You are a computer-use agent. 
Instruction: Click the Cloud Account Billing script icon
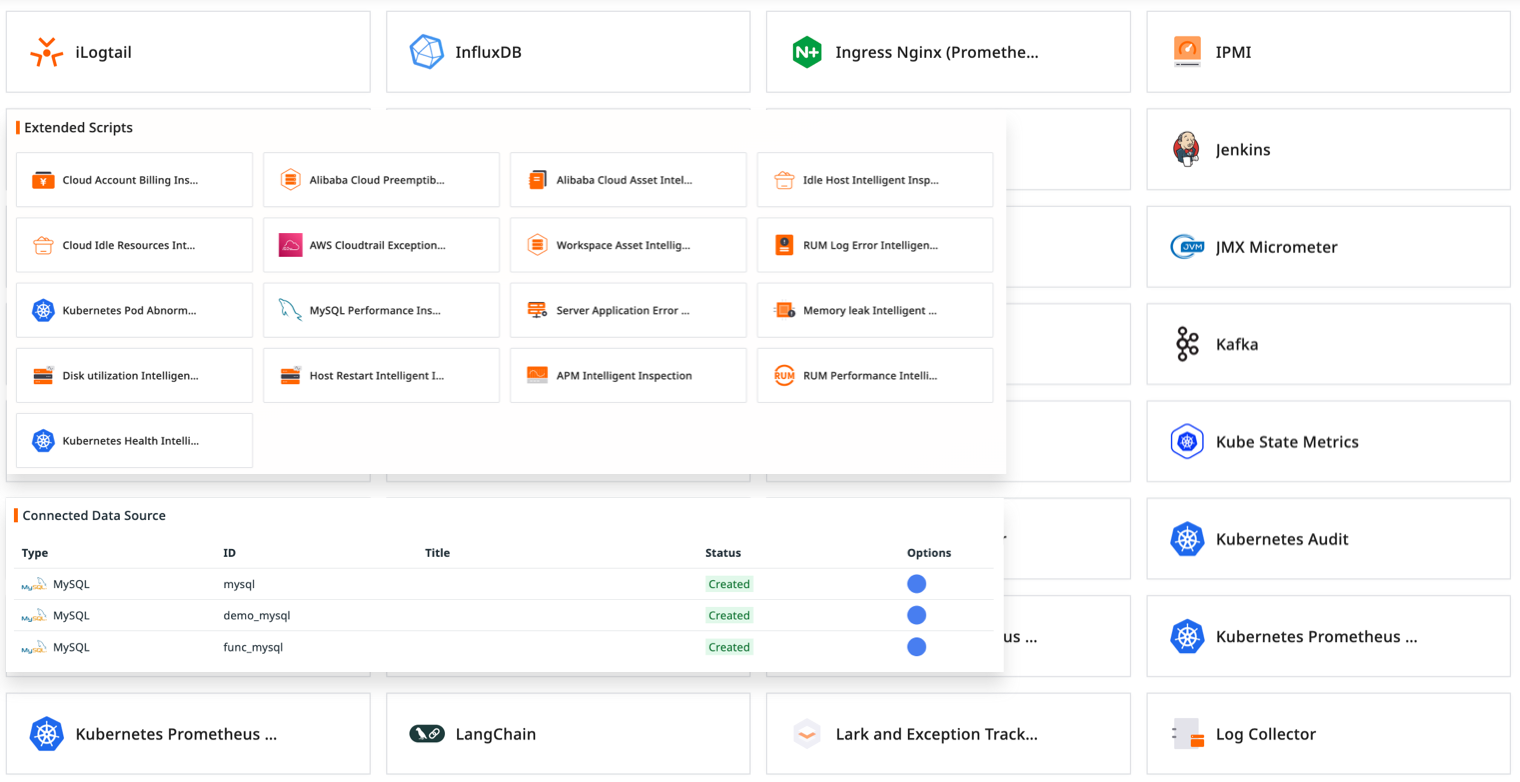[x=43, y=180]
